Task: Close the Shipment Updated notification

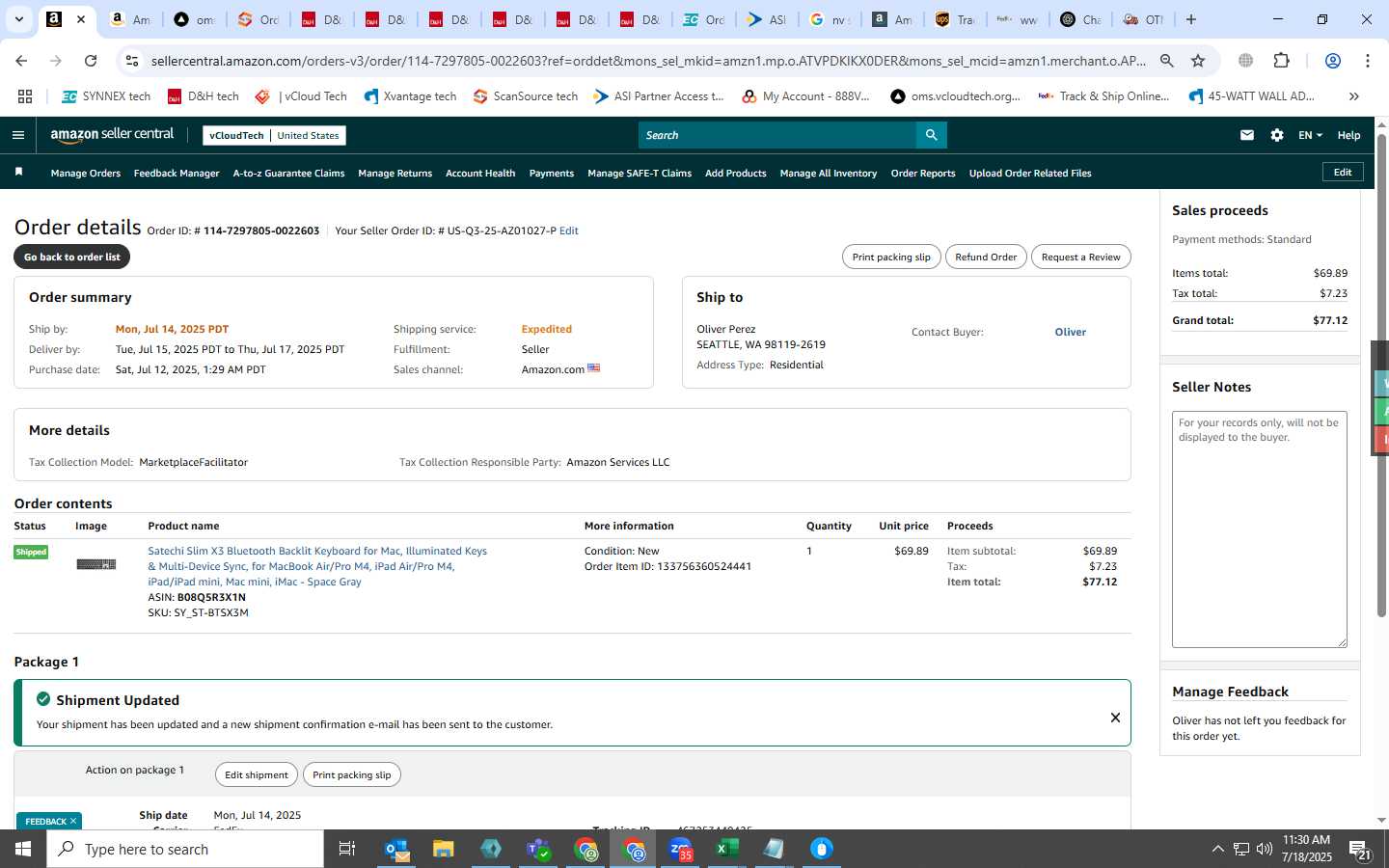Action: [x=1115, y=718]
